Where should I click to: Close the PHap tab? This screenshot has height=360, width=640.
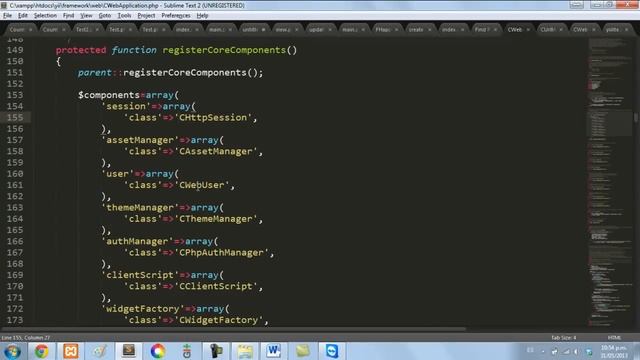[x=396, y=30]
